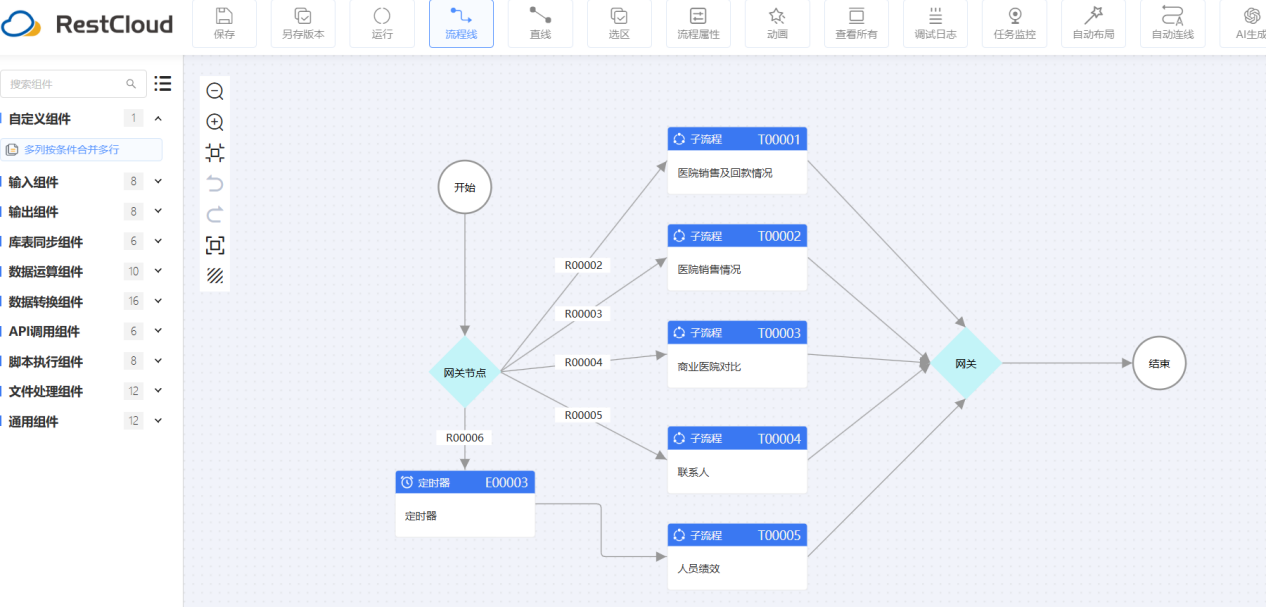This screenshot has width=1266, height=607.
Task: Open the 任务监控 toolbar item
Action: tap(1014, 23)
